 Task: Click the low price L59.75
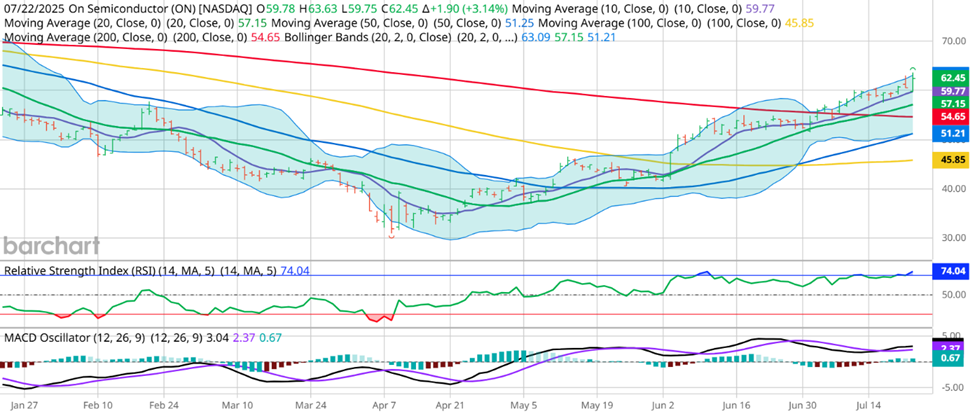357,8
